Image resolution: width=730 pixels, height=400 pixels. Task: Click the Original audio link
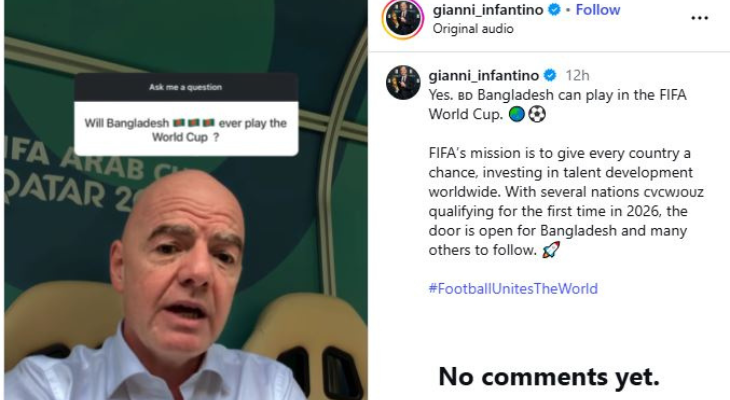click(473, 29)
